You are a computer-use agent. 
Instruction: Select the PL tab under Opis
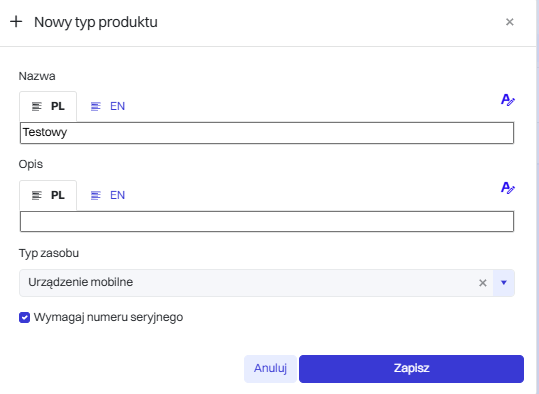(x=48, y=195)
